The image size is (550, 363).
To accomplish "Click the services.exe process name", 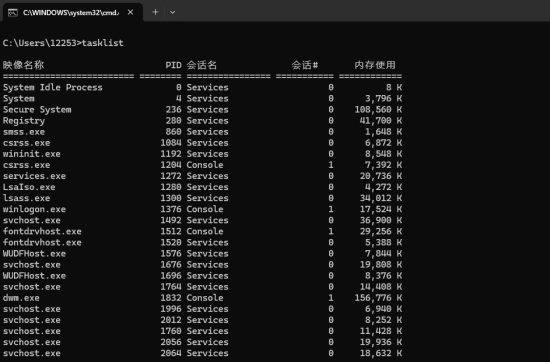I will [x=34, y=176].
